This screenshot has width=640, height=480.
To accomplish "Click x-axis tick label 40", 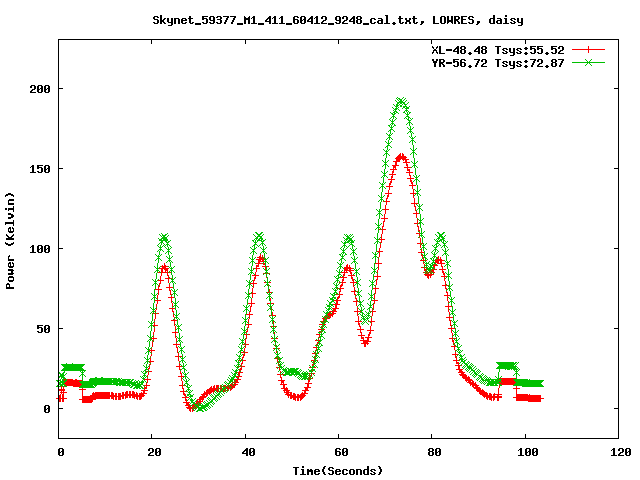I will click(248, 452).
